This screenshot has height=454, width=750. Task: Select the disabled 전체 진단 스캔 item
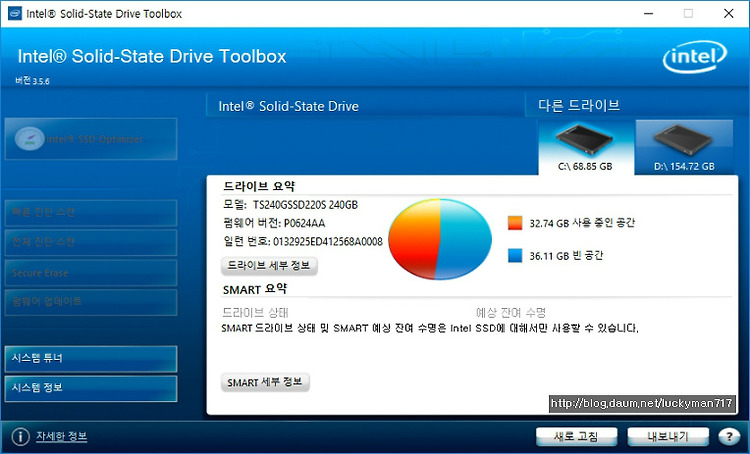[91, 243]
